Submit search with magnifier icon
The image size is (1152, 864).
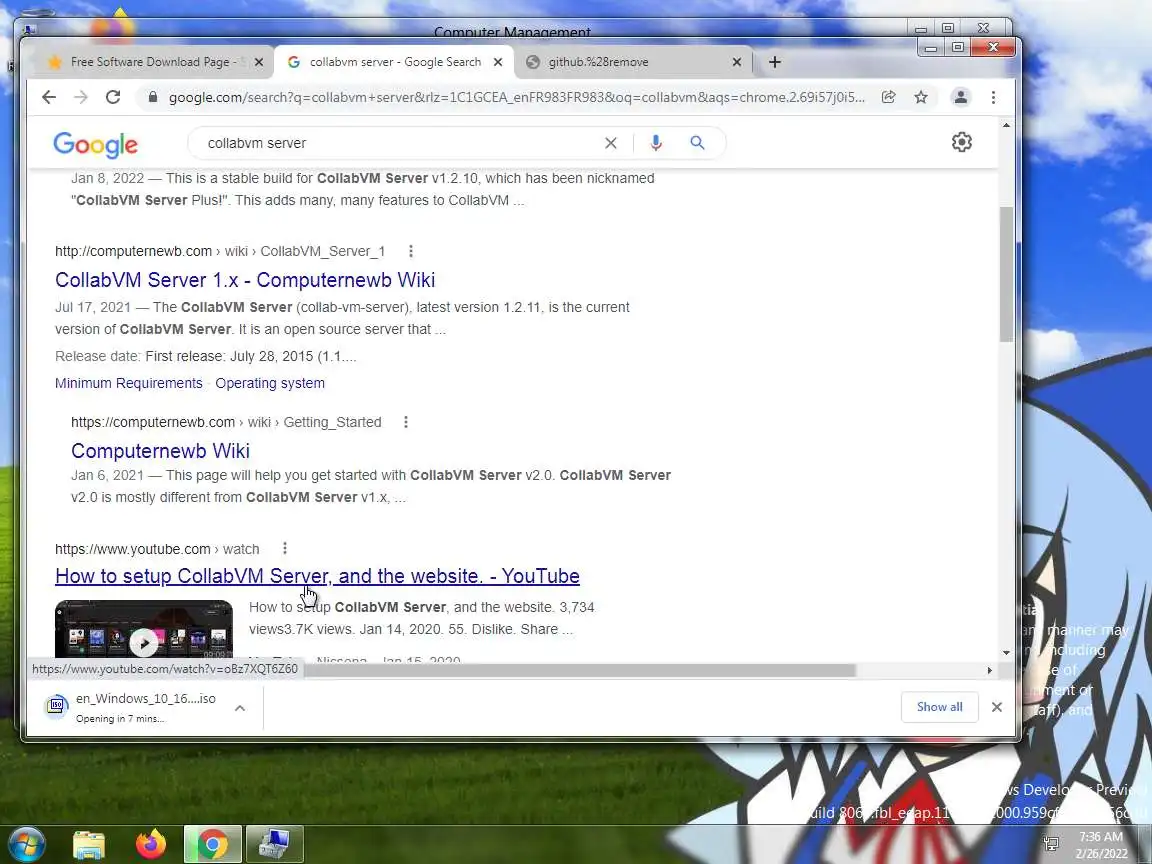(x=697, y=143)
